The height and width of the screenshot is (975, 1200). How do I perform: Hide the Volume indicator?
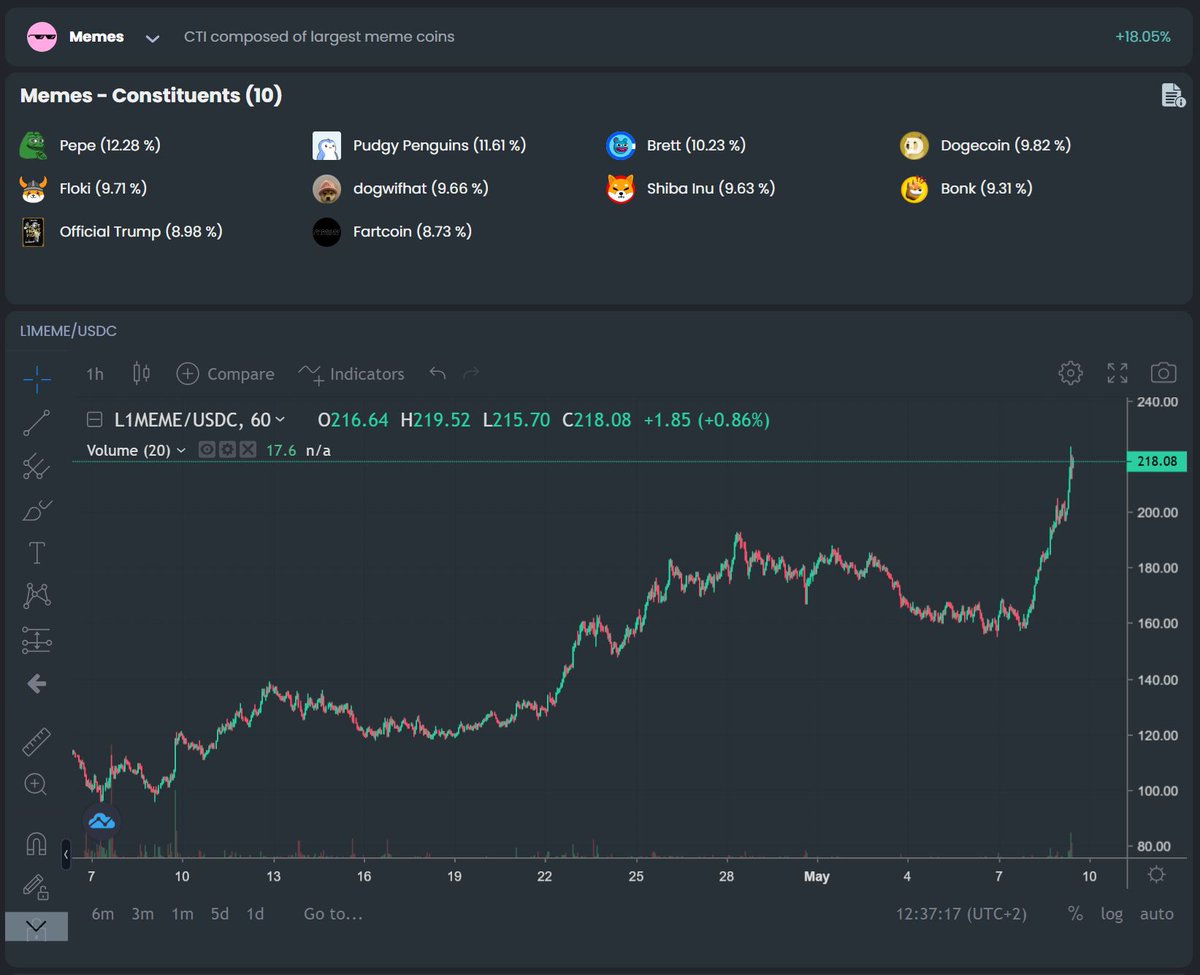pos(208,450)
